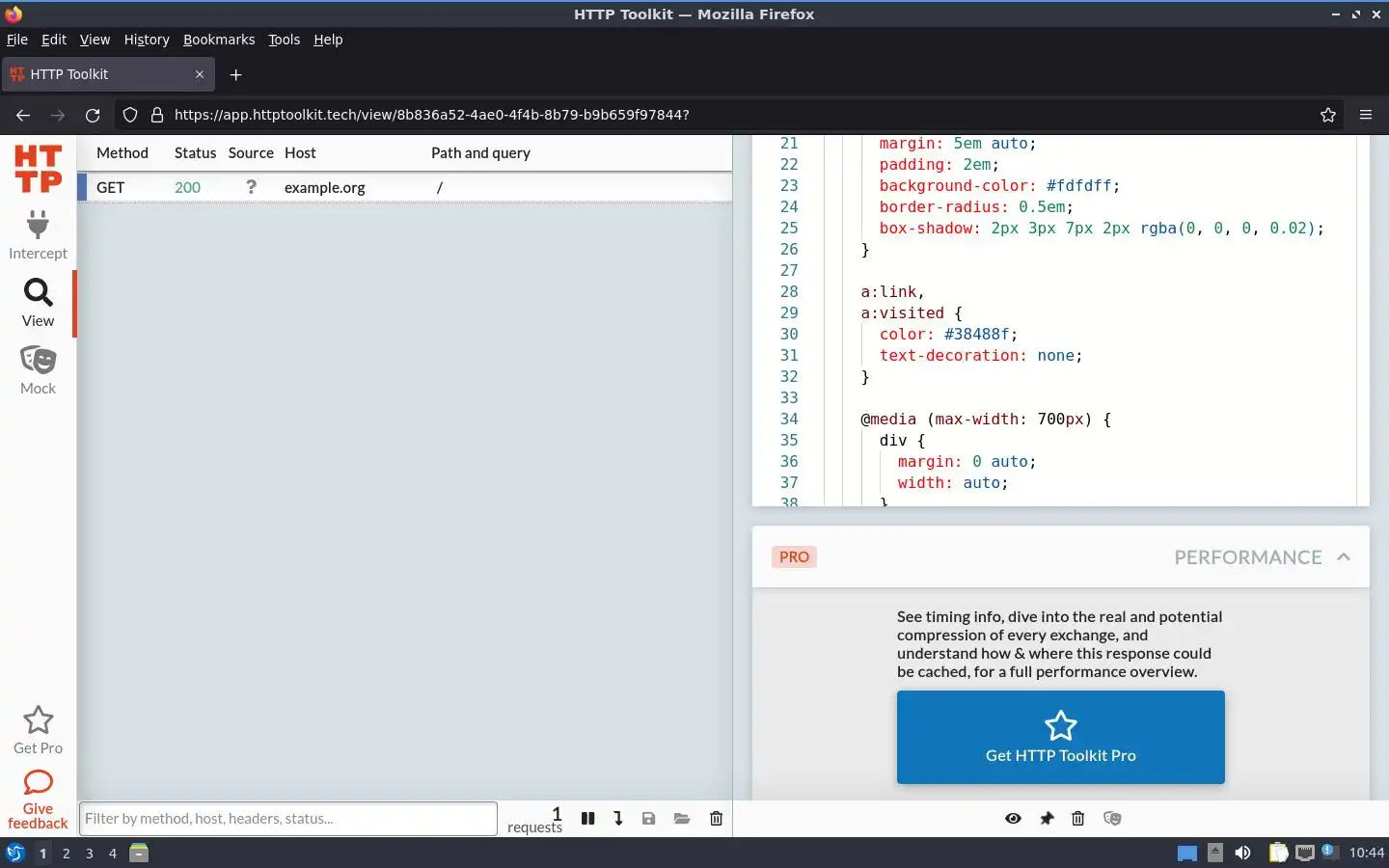Pause collecting intercepted requests
This screenshot has height=868, width=1389.
588,819
